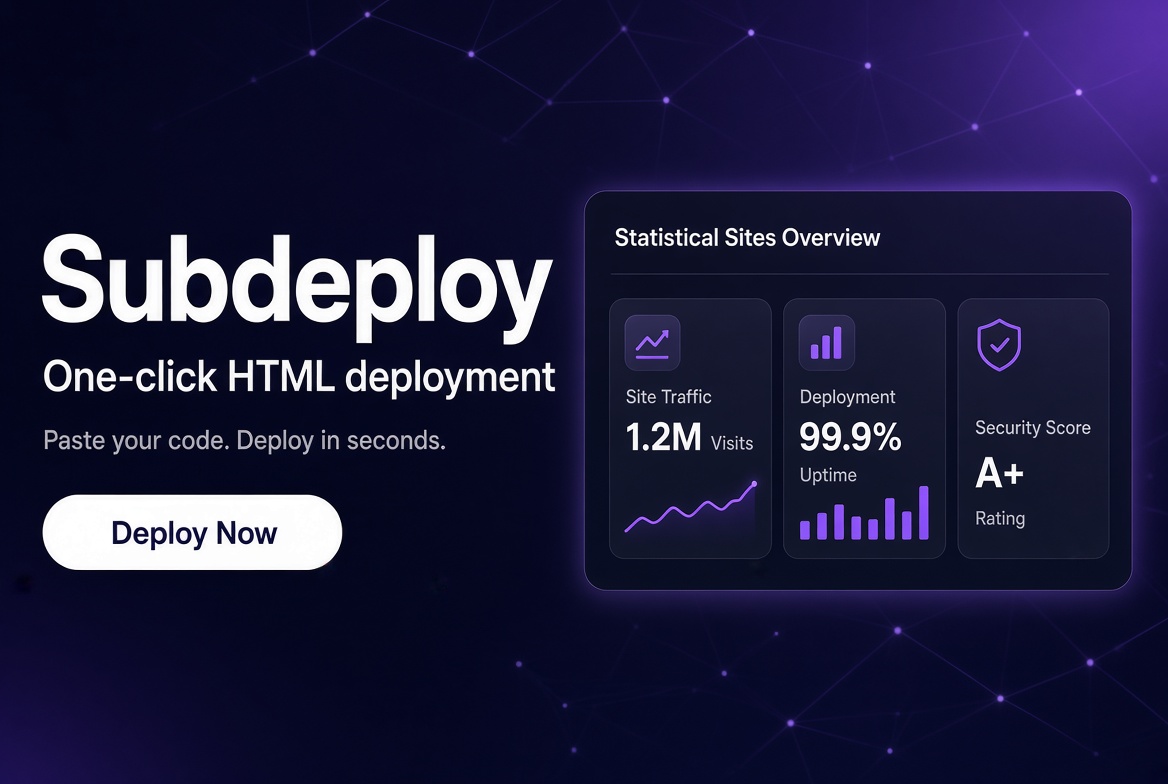1168x784 pixels.
Task: Click the A+ rating value
Action: coord(1000,472)
